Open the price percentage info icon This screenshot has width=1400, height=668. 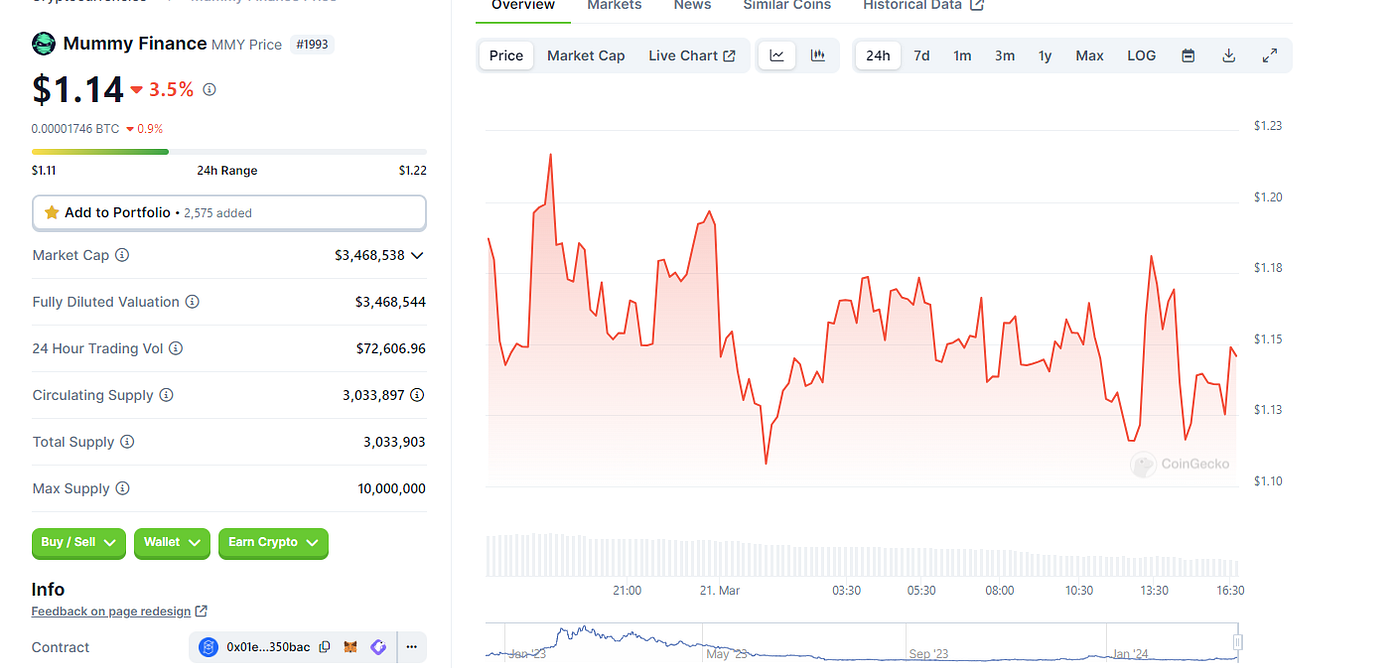[x=209, y=89]
